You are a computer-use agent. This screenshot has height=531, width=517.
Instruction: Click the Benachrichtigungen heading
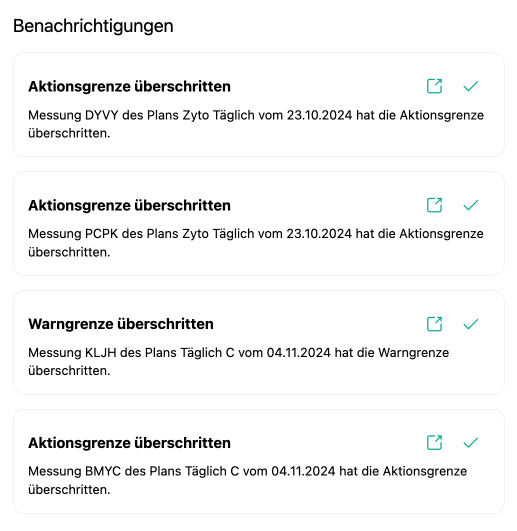[x=93, y=26]
